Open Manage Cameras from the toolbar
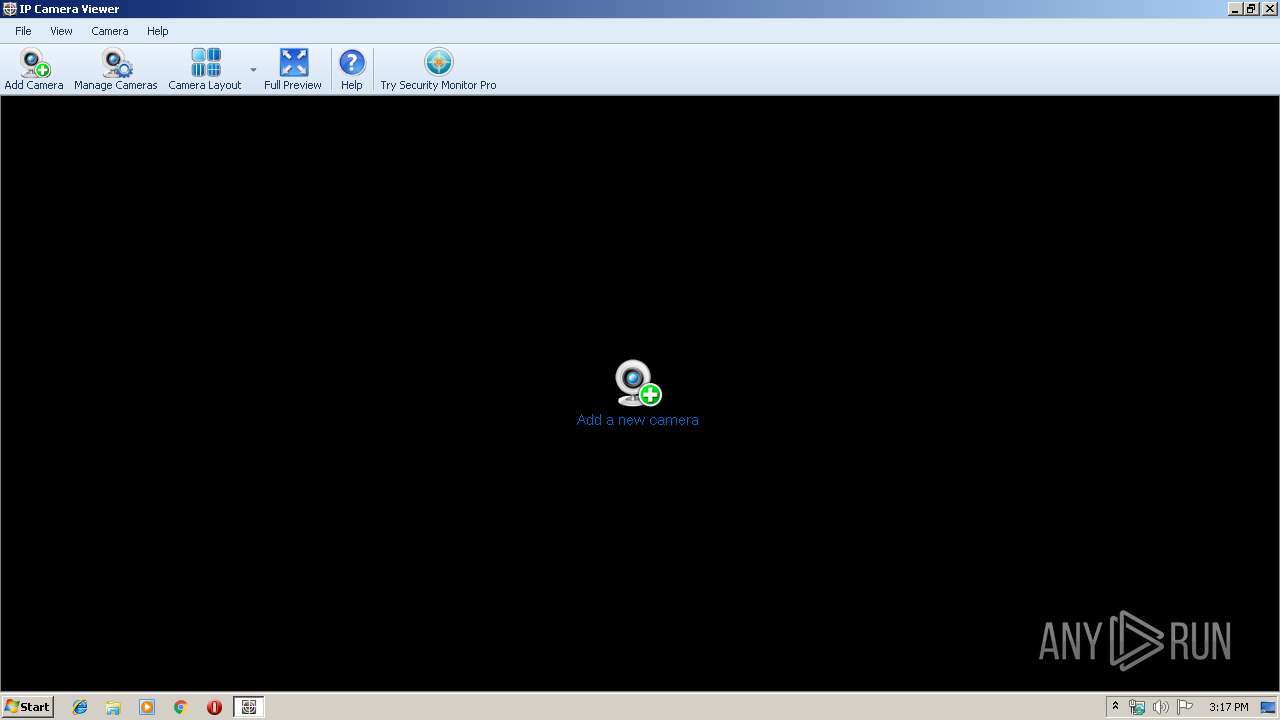Viewport: 1280px width, 720px height. pyautogui.click(x=116, y=70)
